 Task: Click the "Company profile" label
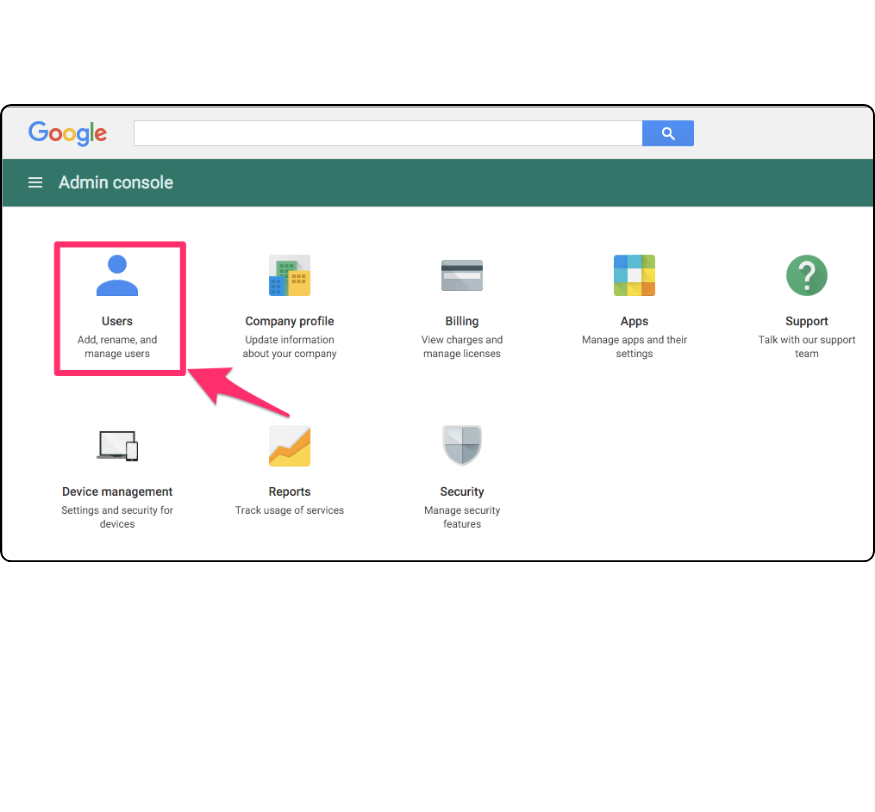point(289,321)
